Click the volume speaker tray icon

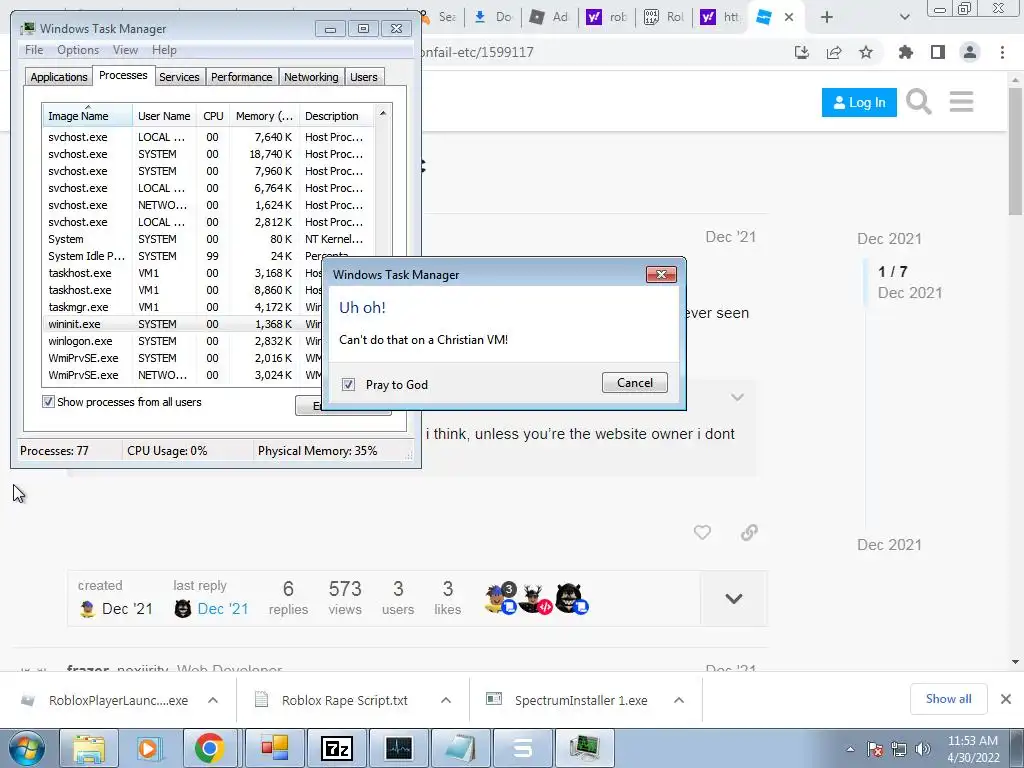tap(923, 749)
